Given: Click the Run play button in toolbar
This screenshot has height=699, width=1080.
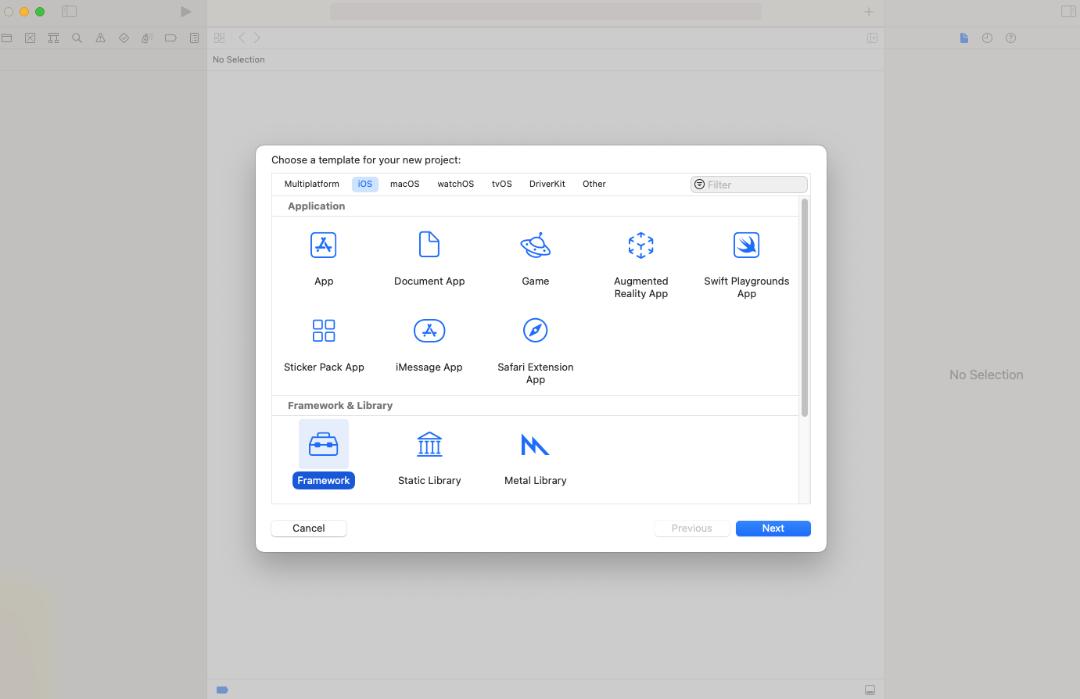Looking at the screenshot, I should pyautogui.click(x=185, y=12).
